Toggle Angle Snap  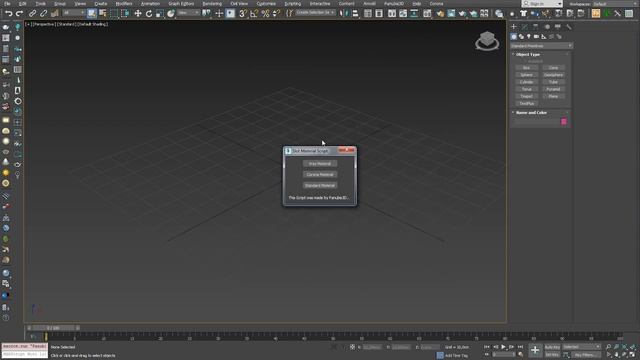(254, 13)
